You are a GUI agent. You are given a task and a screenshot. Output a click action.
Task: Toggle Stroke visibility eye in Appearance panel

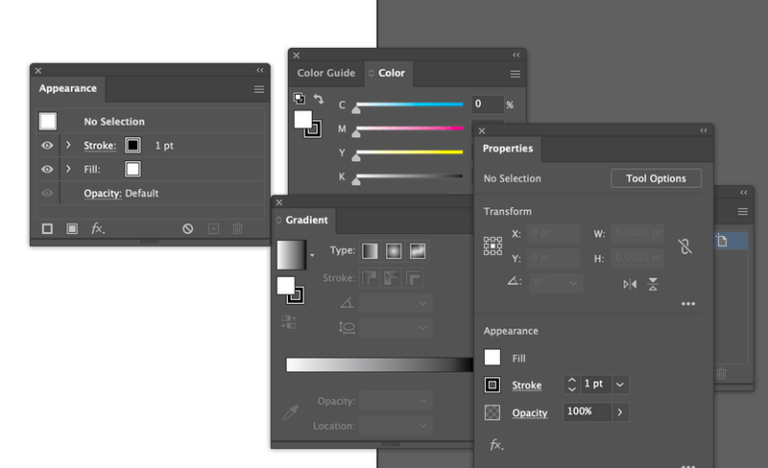47,145
